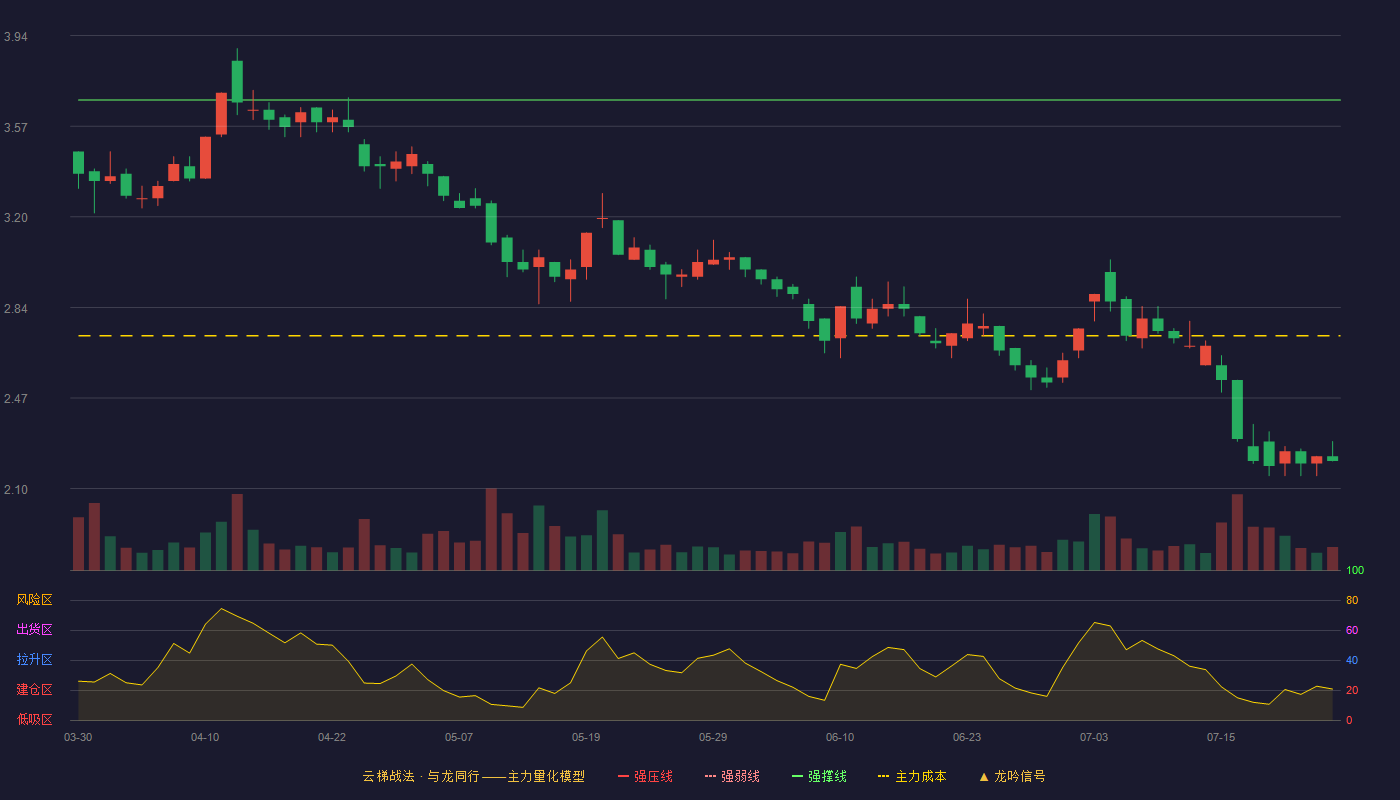
Task: Select the 低吸区 zone label
Action: point(34,720)
